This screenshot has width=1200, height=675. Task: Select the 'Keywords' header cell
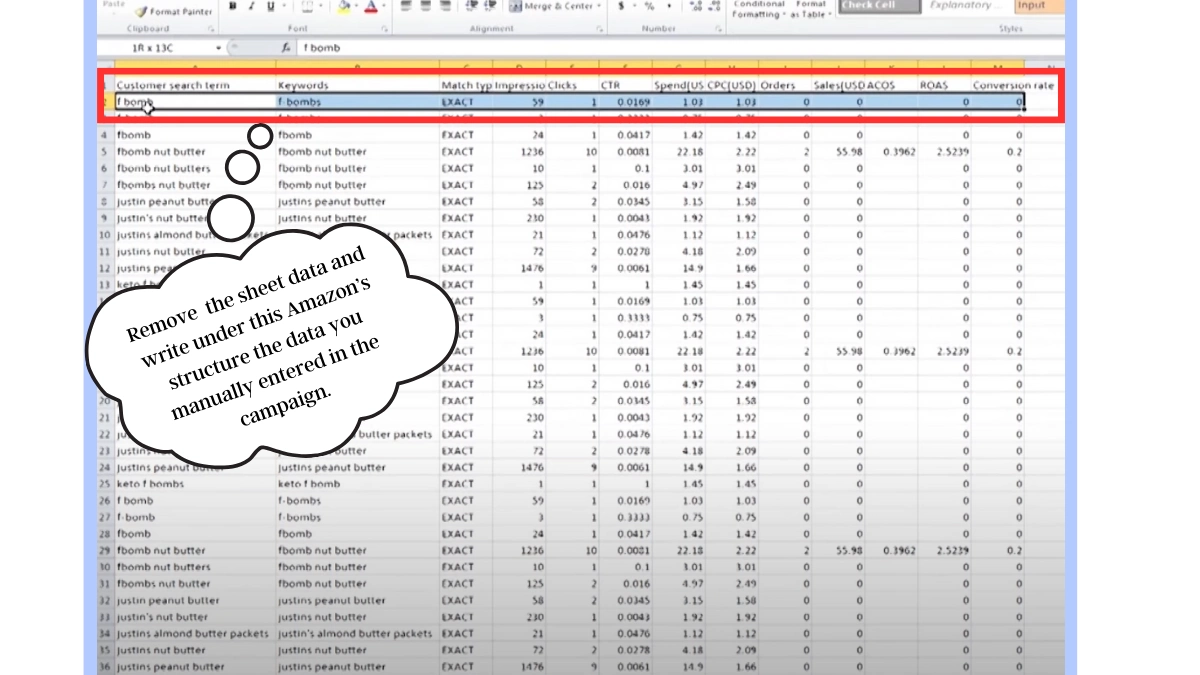pos(358,86)
